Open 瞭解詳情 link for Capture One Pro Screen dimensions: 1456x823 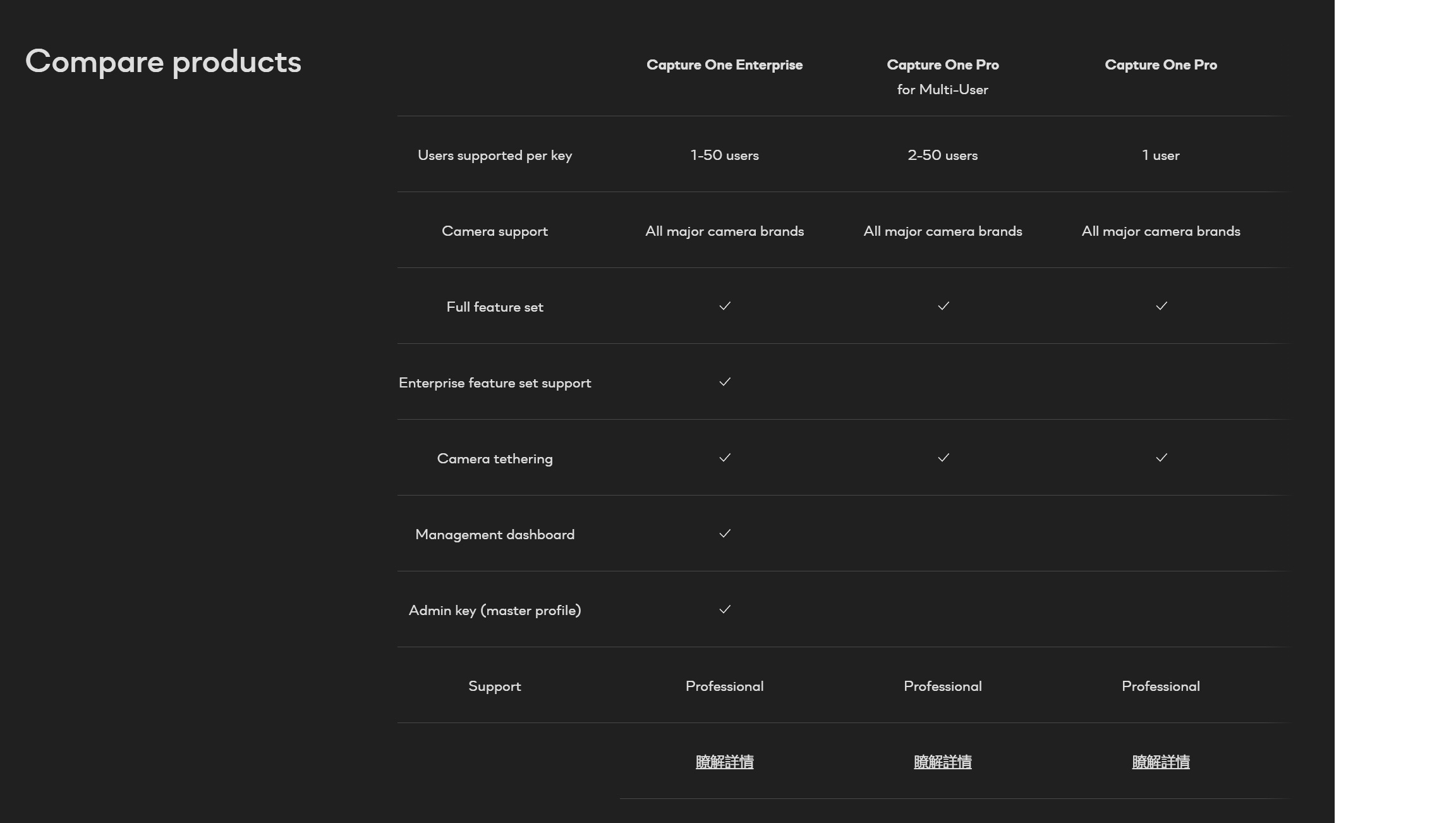pos(1161,762)
